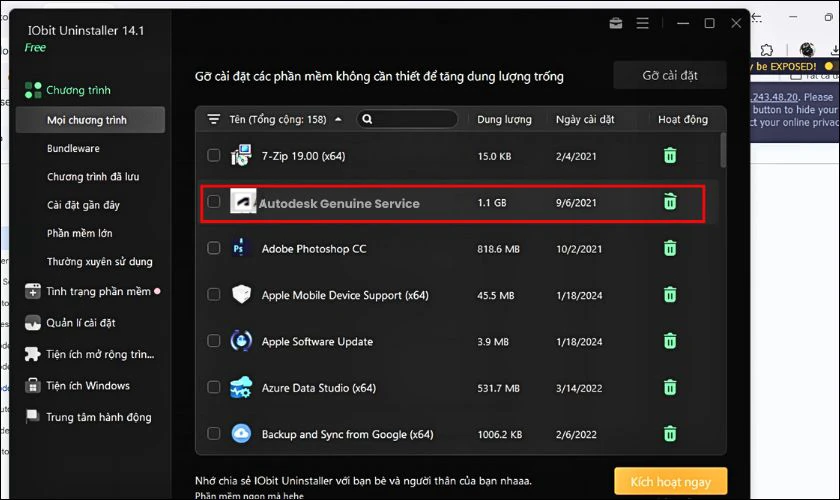Screen dimensions: 840x500
Task: Sort by Dung lượng column
Action: pos(504,120)
